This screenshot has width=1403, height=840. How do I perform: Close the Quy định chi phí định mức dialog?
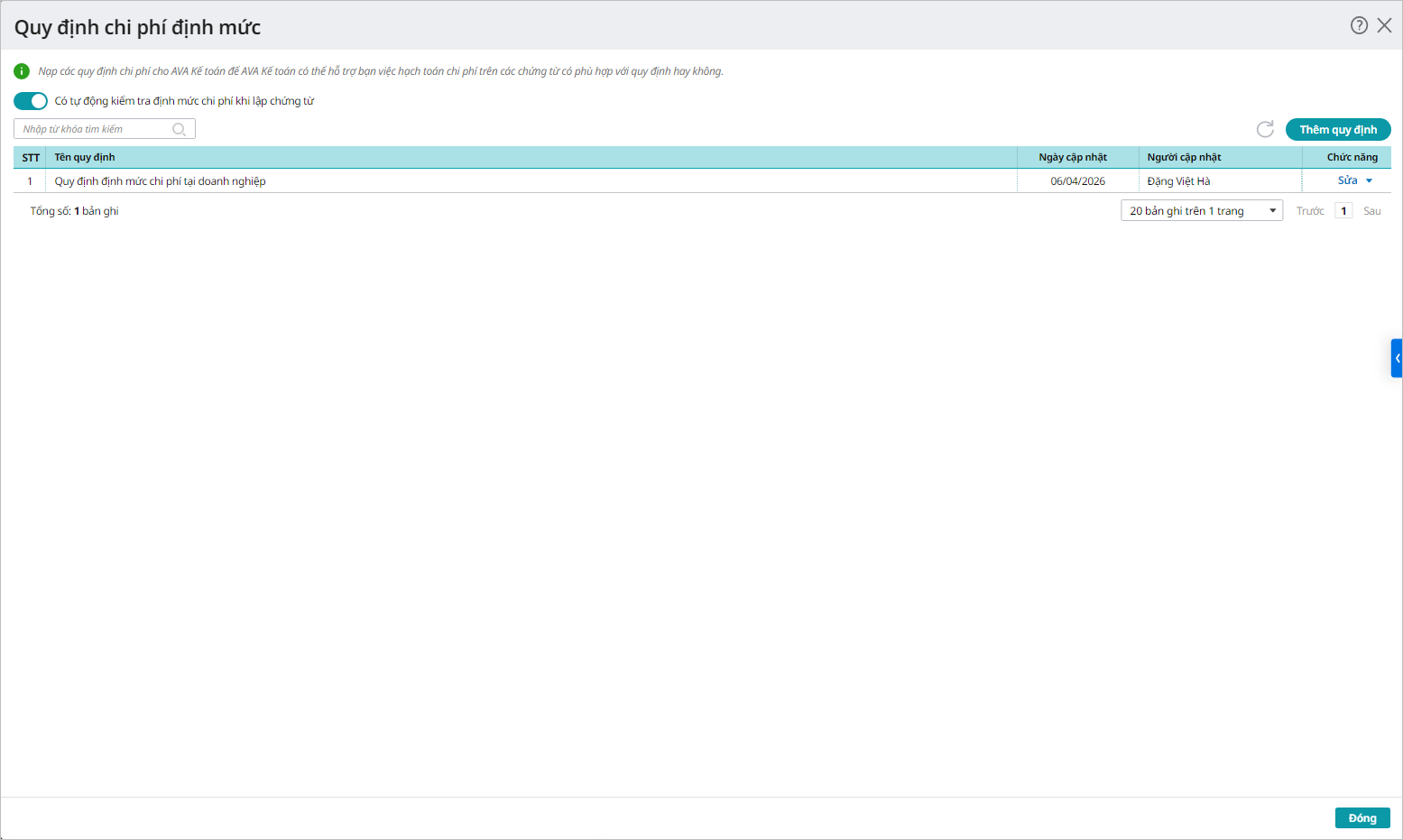click(1384, 25)
